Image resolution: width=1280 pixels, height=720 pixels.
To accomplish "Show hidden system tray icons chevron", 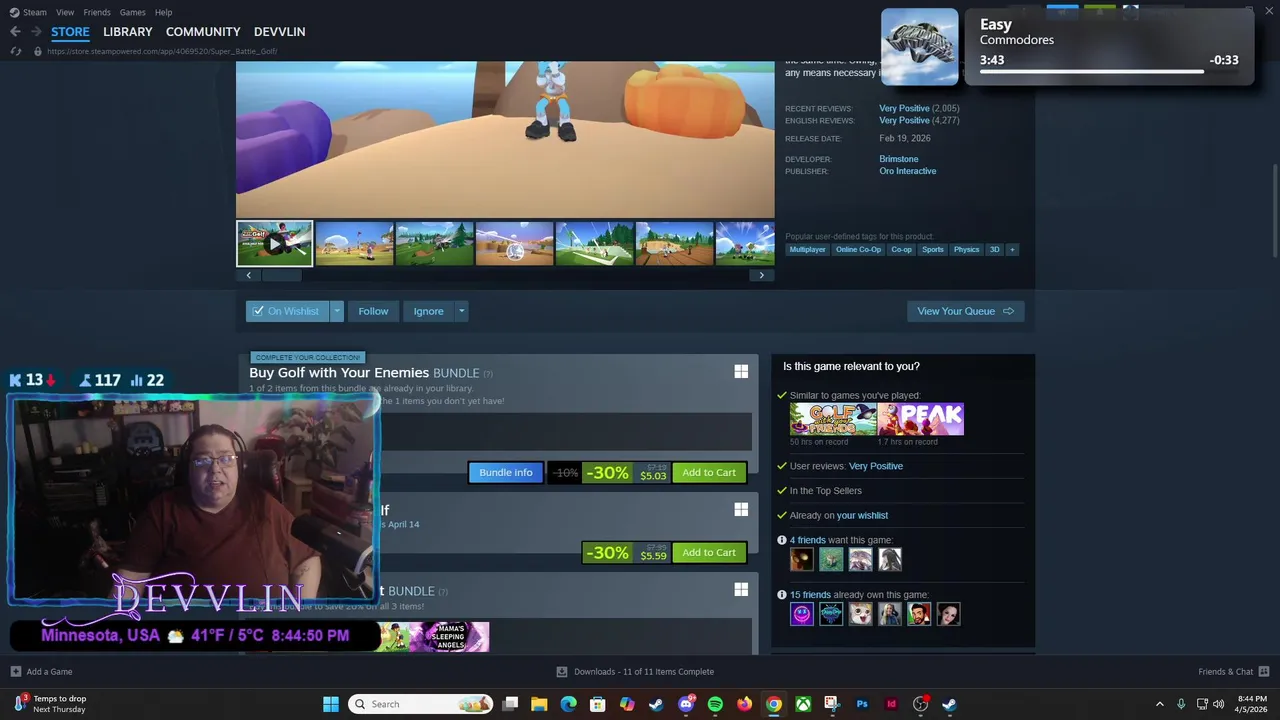I will coord(1160,704).
